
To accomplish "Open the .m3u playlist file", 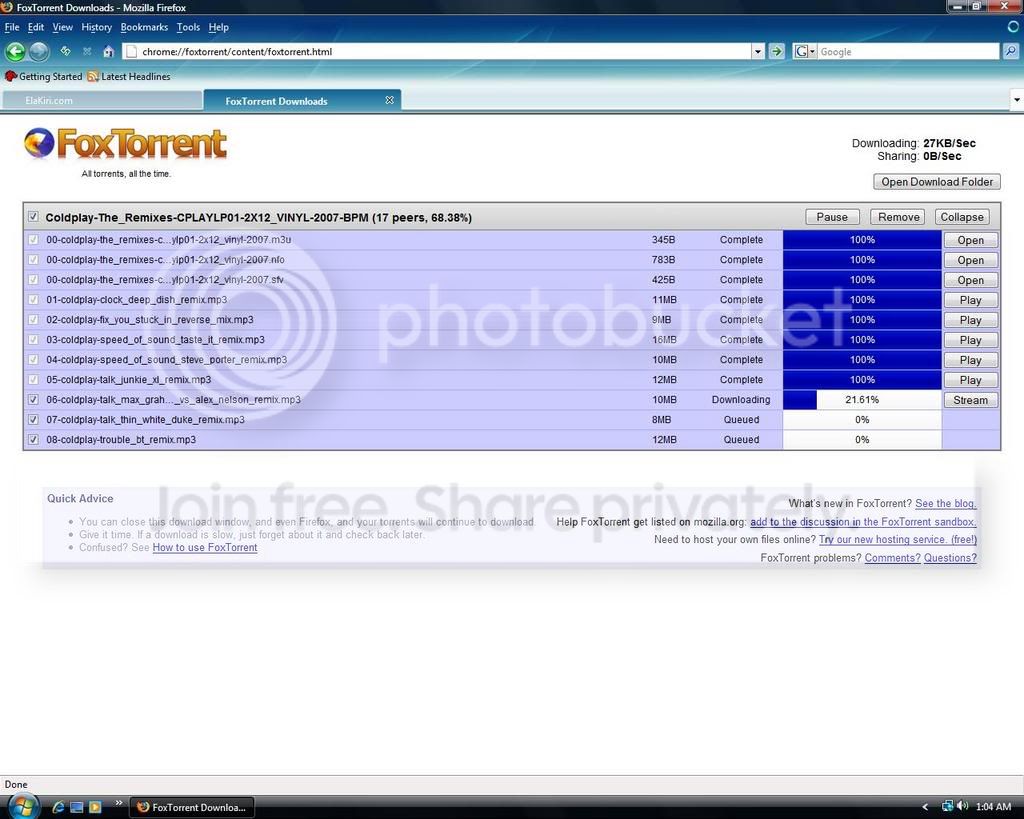I will pos(970,240).
